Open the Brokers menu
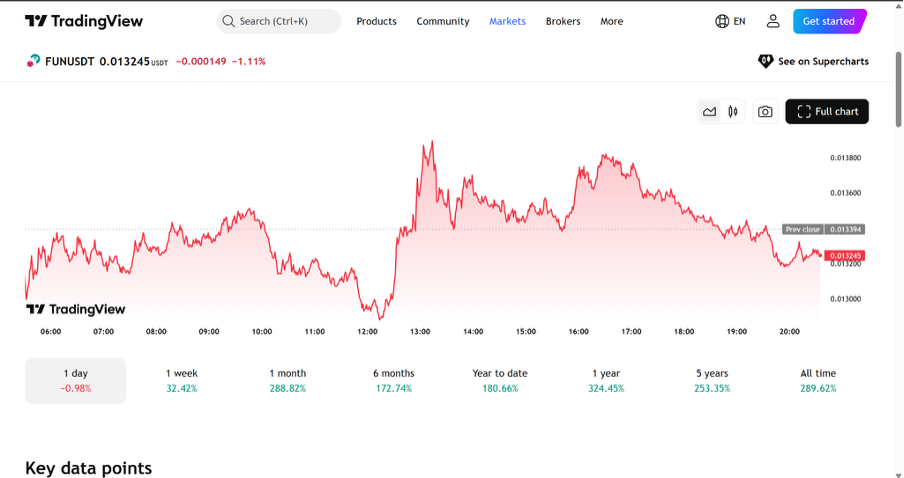Viewport: 904px width, 478px height. point(563,21)
